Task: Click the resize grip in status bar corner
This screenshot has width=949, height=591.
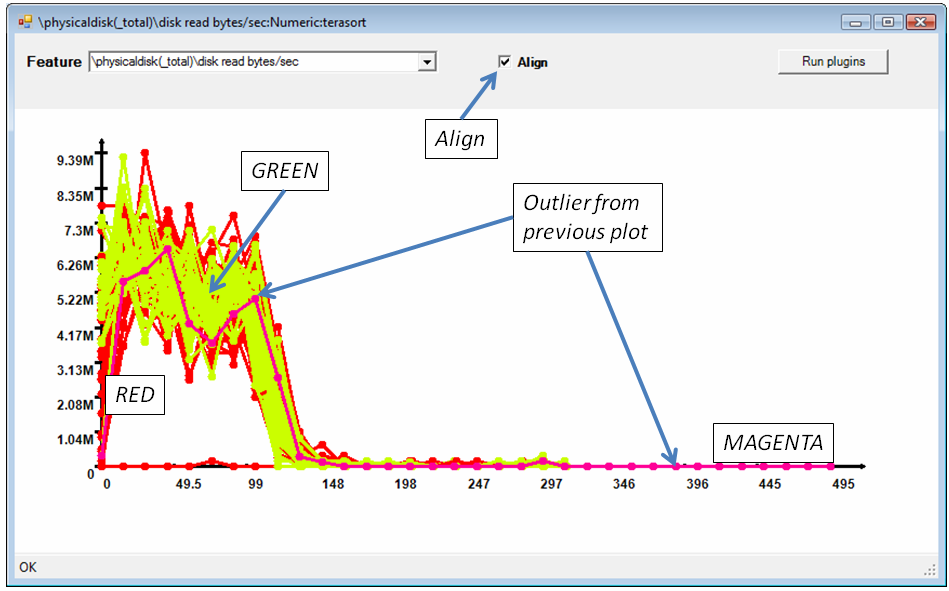Action: point(929,569)
